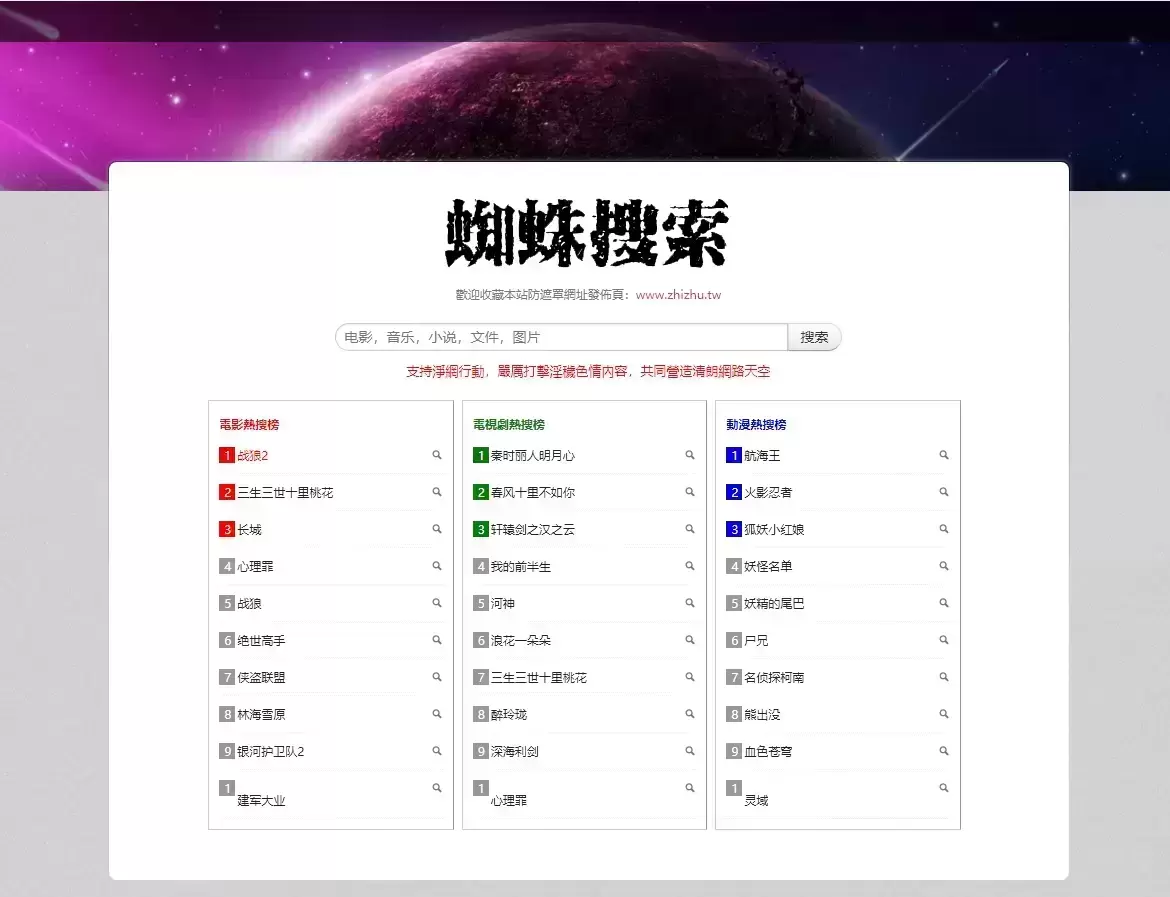This screenshot has height=897, width=1170.
Task: Click the magnifier next to 我的前半生
Action: (x=689, y=566)
